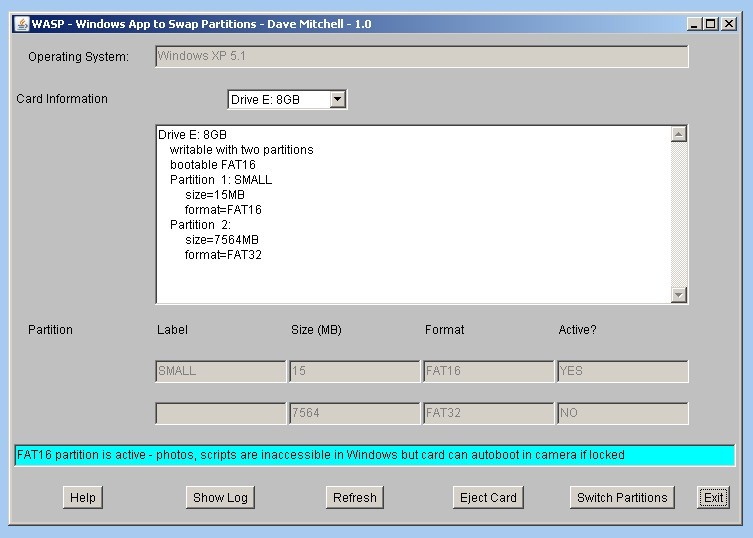Screen dimensions: 753x538
Task: Close the WASP window
Action: click(x=729, y=24)
